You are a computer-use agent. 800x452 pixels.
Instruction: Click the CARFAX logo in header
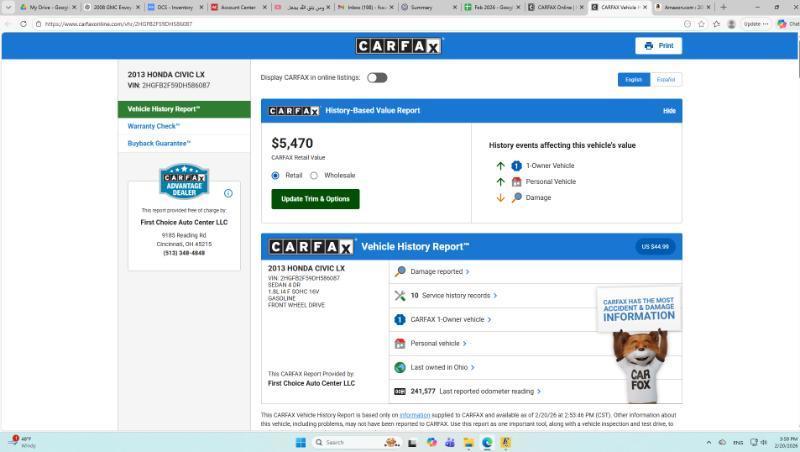click(x=399, y=46)
